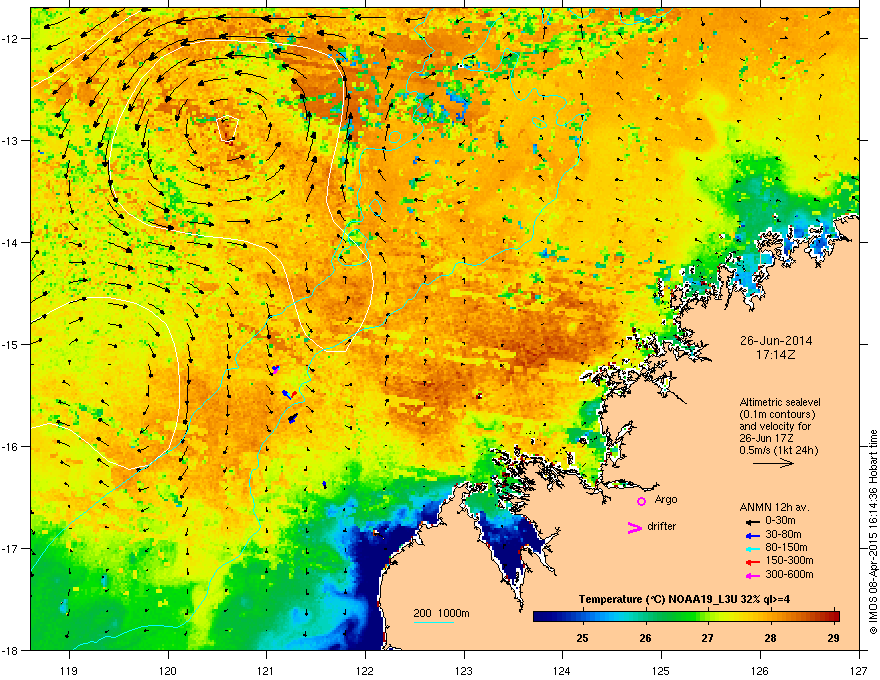Click the '0-30m' depth label
The height and width of the screenshot is (680, 880).
click(780, 521)
